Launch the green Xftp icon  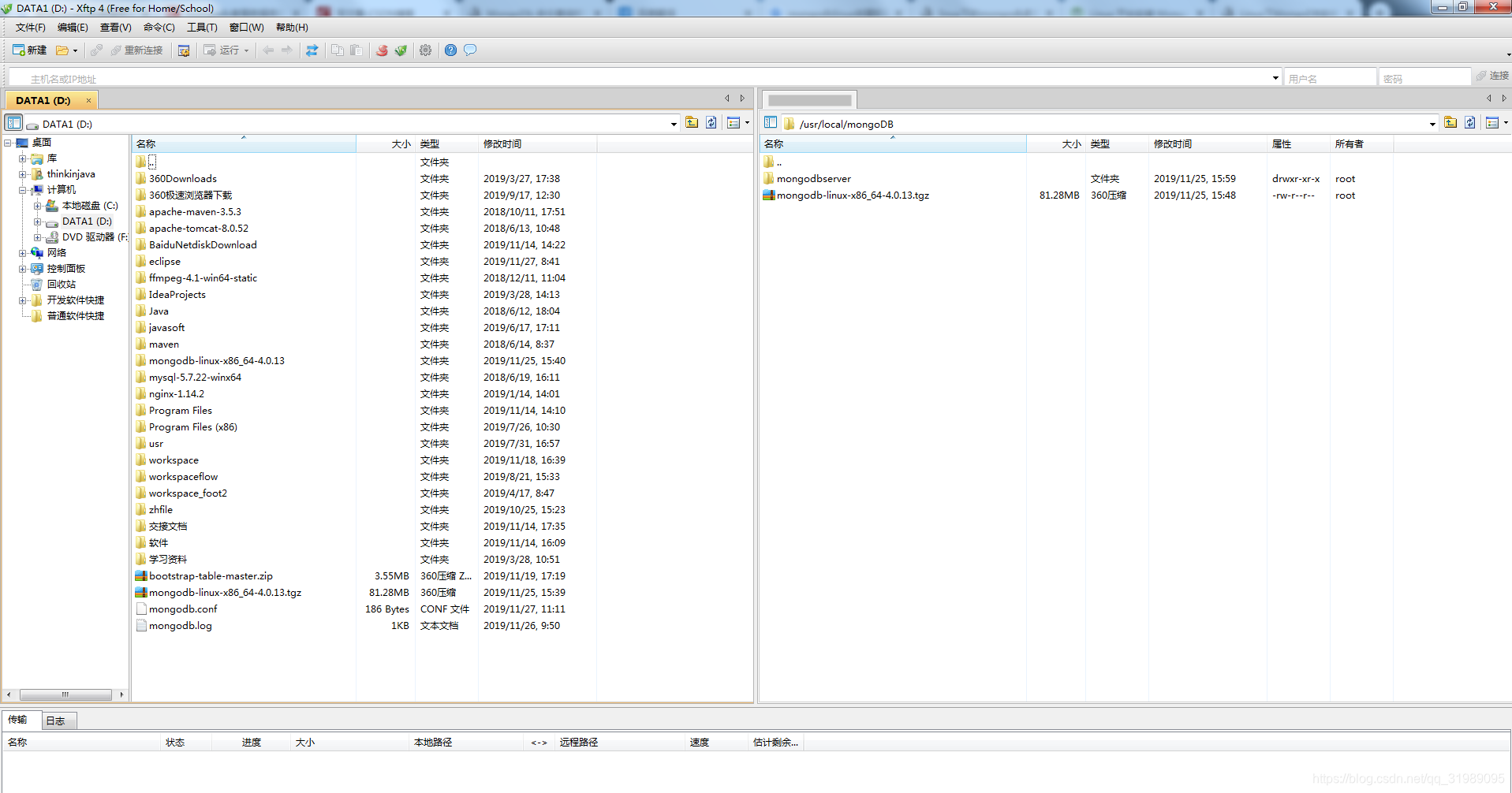401,50
